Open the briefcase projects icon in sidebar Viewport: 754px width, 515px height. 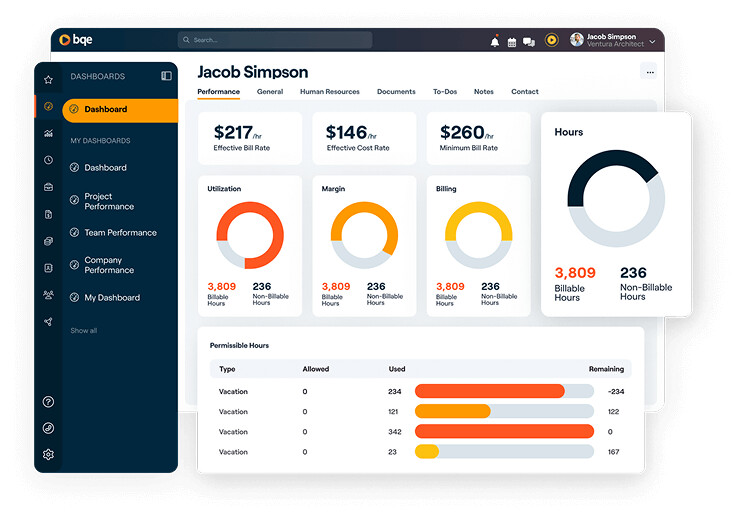pos(48,187)
